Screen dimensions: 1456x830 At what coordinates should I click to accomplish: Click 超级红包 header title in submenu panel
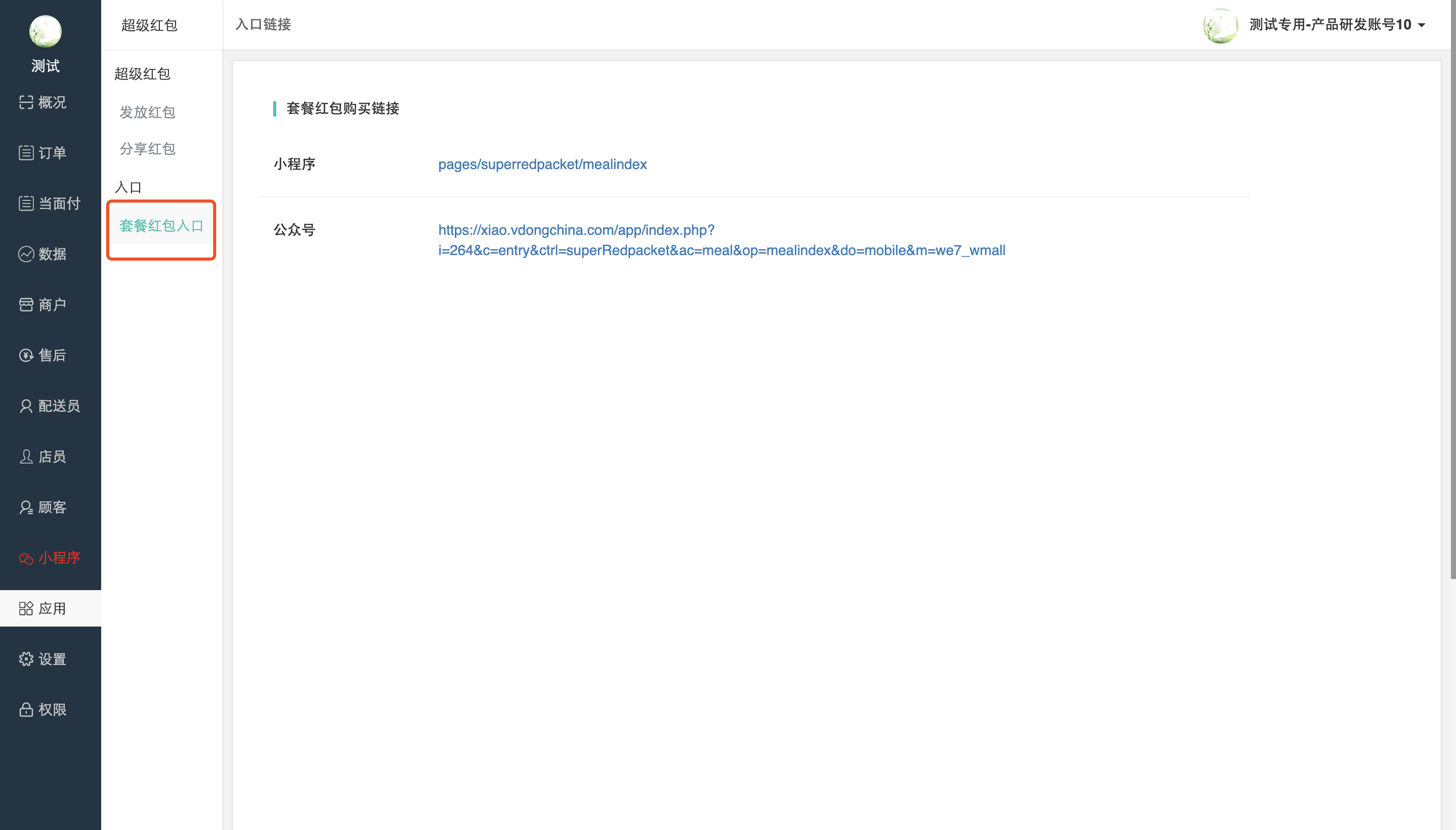(x=149, y=25)
